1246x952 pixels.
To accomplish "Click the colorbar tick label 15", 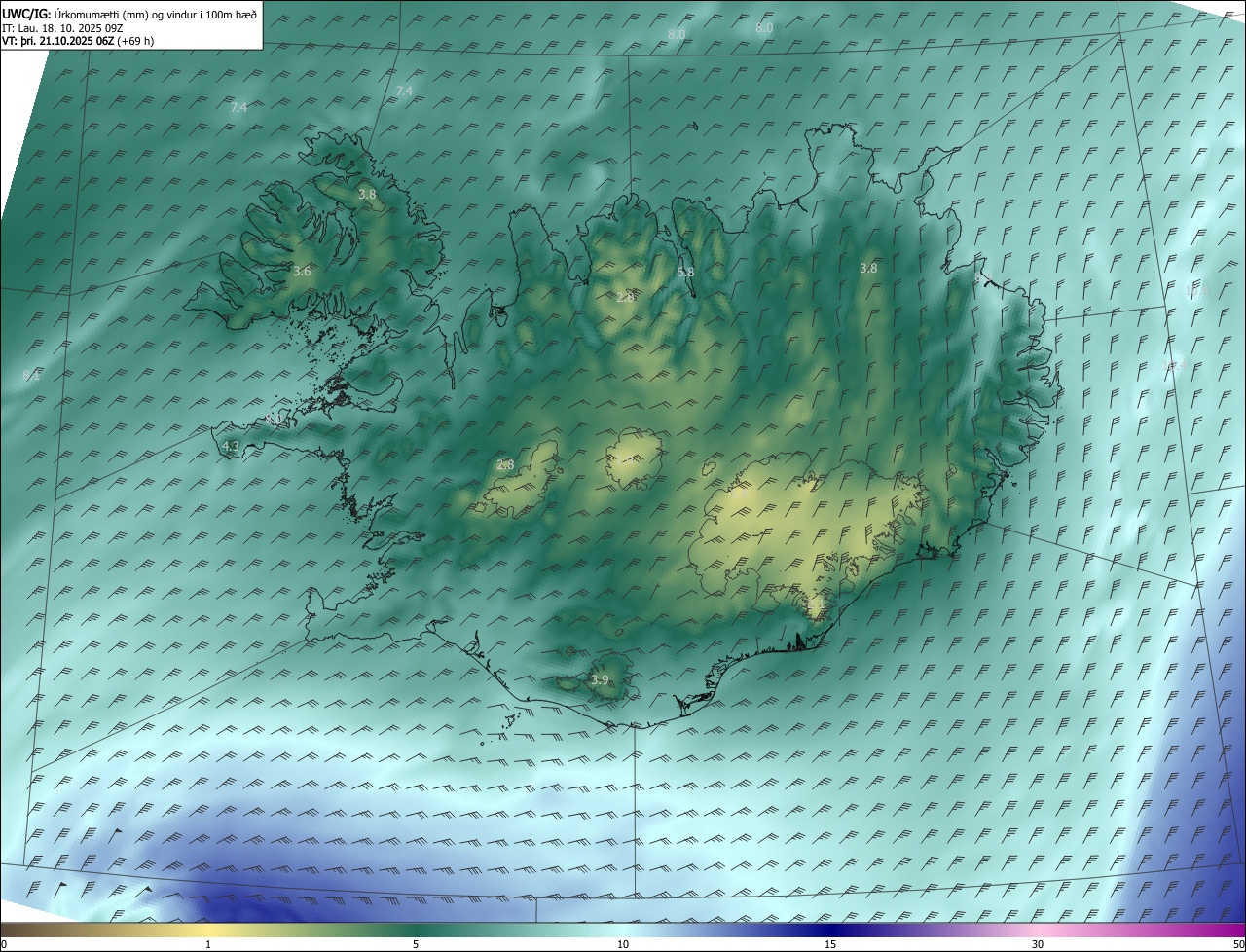I will tap(830, 944).
